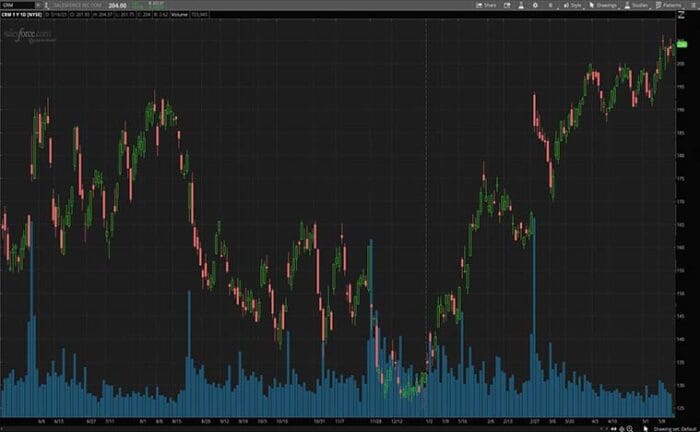This screenshot has width=700, height=432.
Task: Open the Patterns menu
Action: click(x=669, y=5)
